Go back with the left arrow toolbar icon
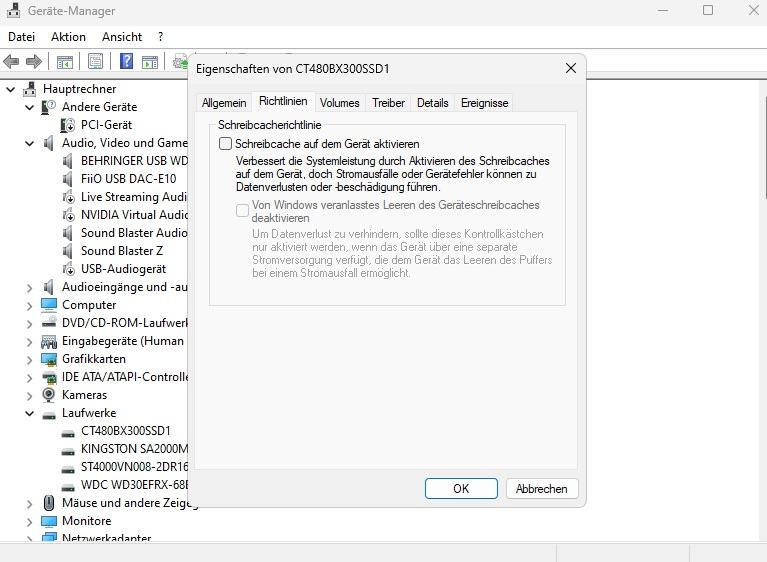Viewport: 767px width, 562px height. (11, 62)
